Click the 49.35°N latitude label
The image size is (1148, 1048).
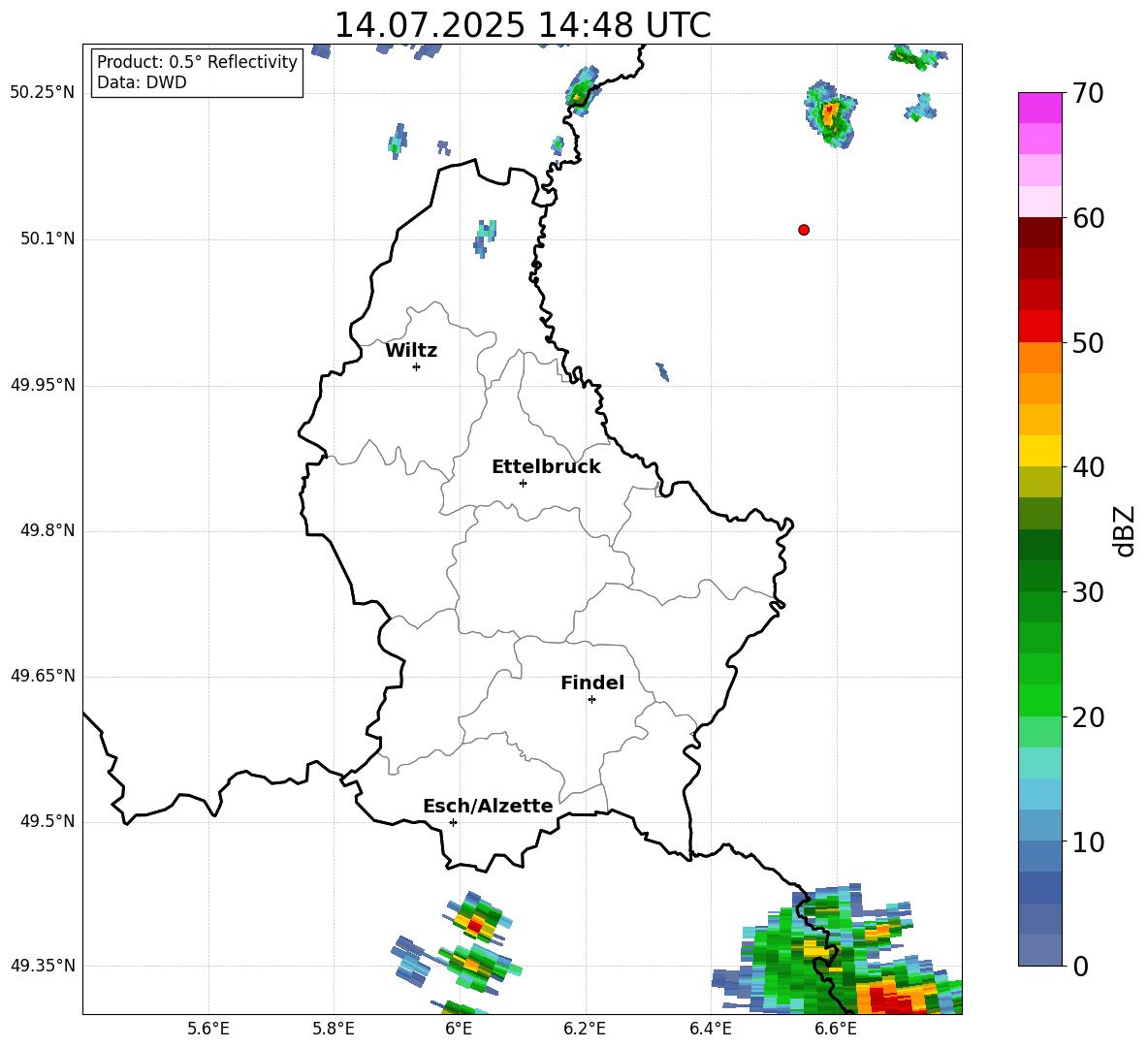(x=43, y=966)
